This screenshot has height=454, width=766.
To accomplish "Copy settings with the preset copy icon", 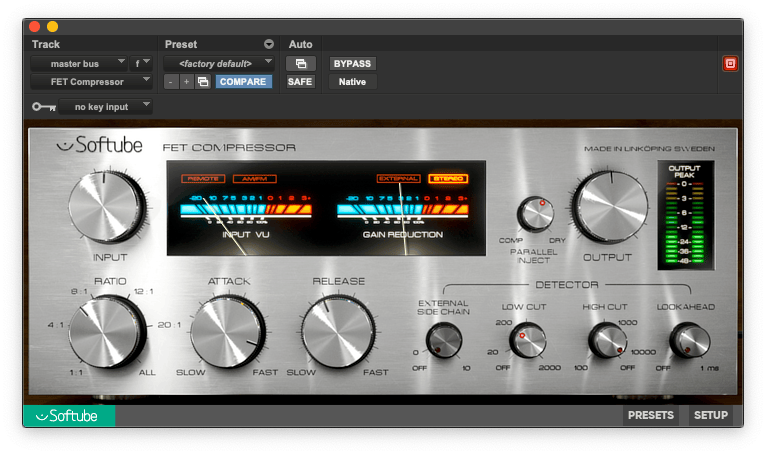I will [203, 82].
